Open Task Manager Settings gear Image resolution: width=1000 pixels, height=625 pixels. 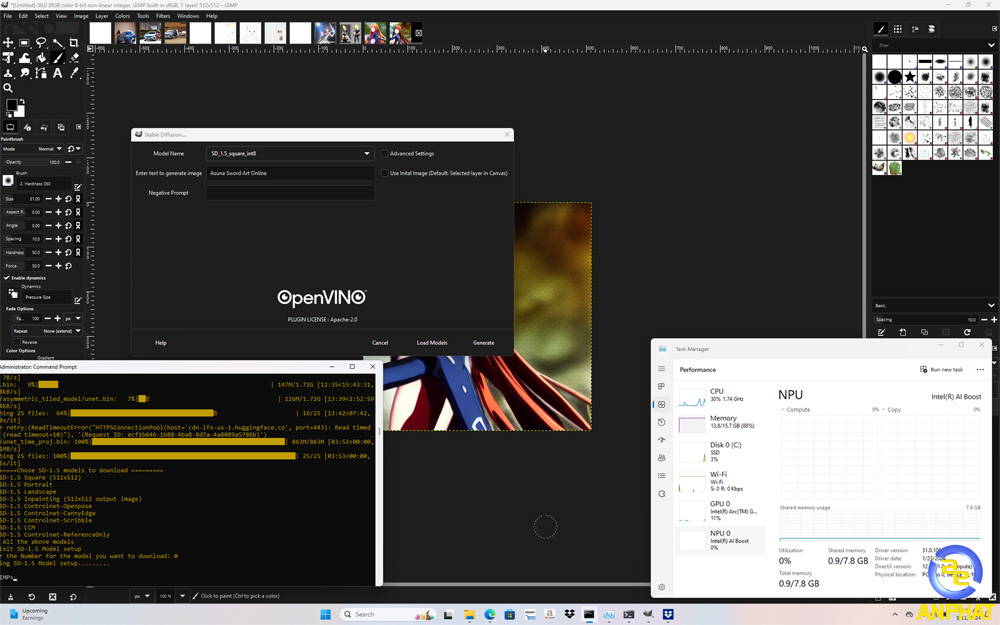pyautogui.click(x=661, y=587)
